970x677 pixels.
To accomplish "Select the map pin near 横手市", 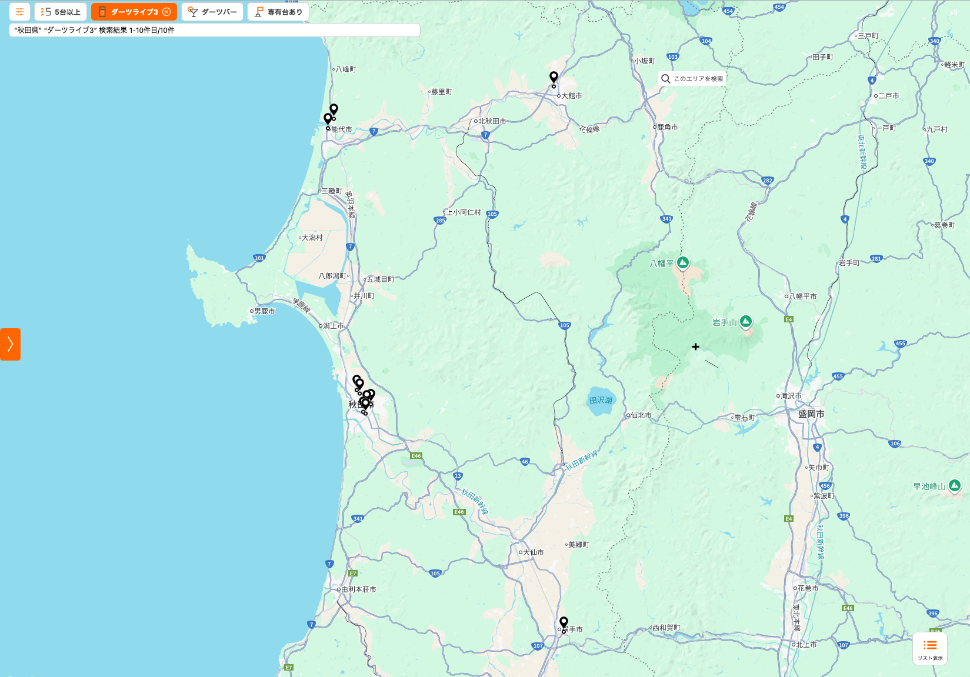I will tap(563, 622).
